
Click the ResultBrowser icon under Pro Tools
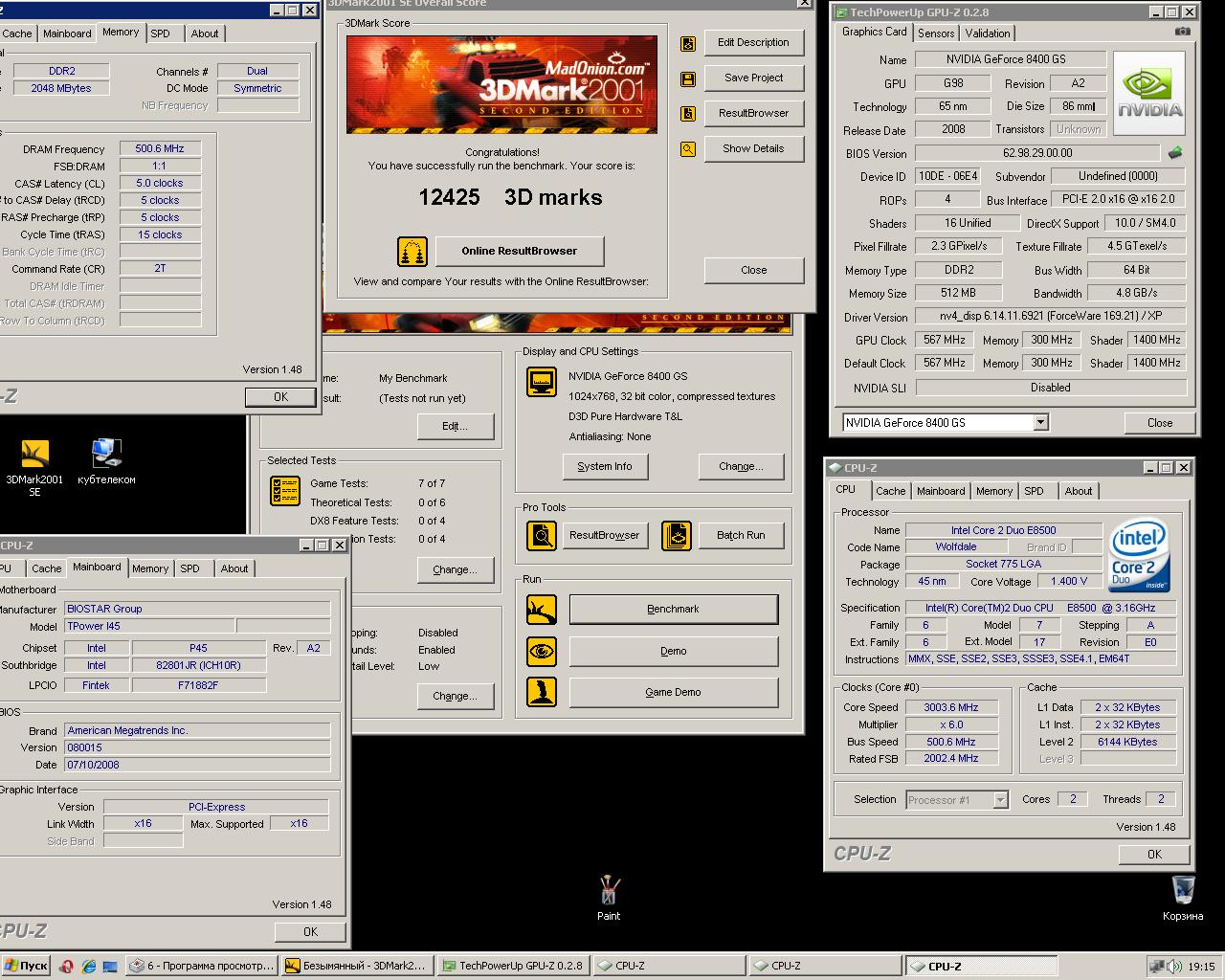[x=542, y=535]
